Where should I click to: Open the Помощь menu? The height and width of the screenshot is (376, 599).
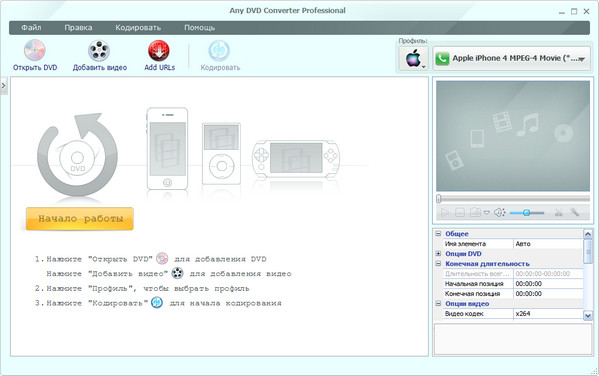199,28
